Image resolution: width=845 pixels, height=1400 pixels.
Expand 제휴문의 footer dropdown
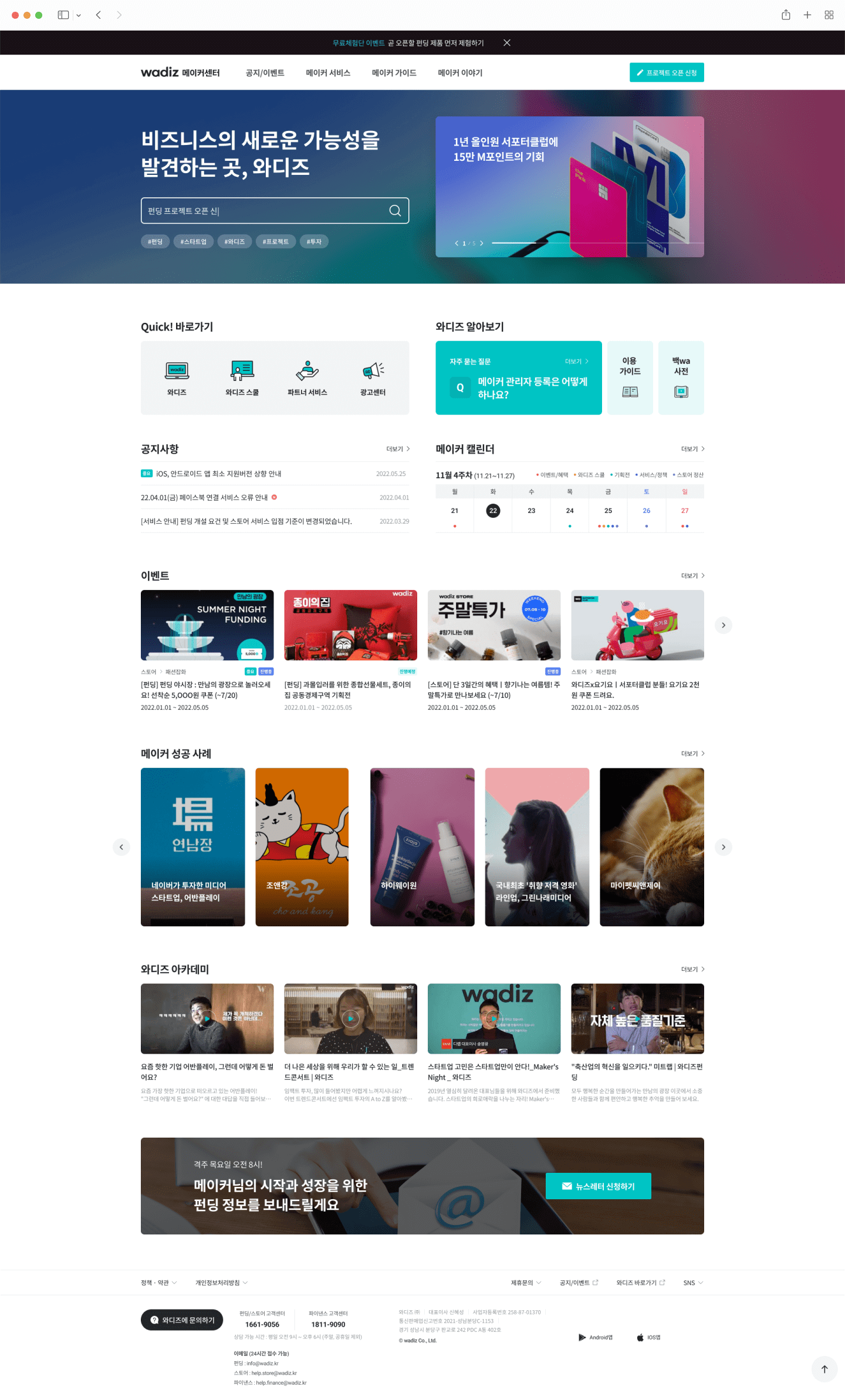(x=526, y=1283)
